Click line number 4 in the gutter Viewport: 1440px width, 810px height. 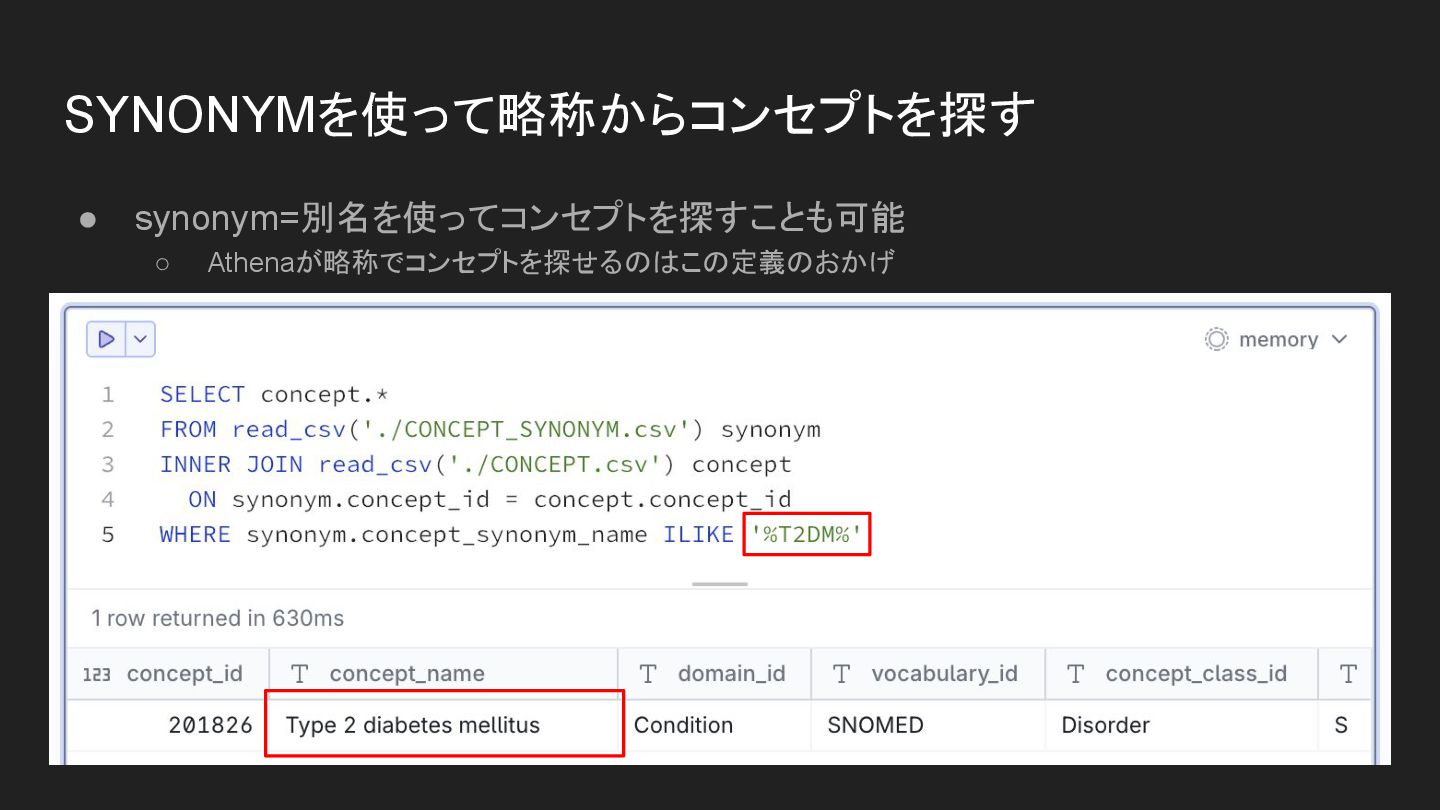click(x=108, y=500)
